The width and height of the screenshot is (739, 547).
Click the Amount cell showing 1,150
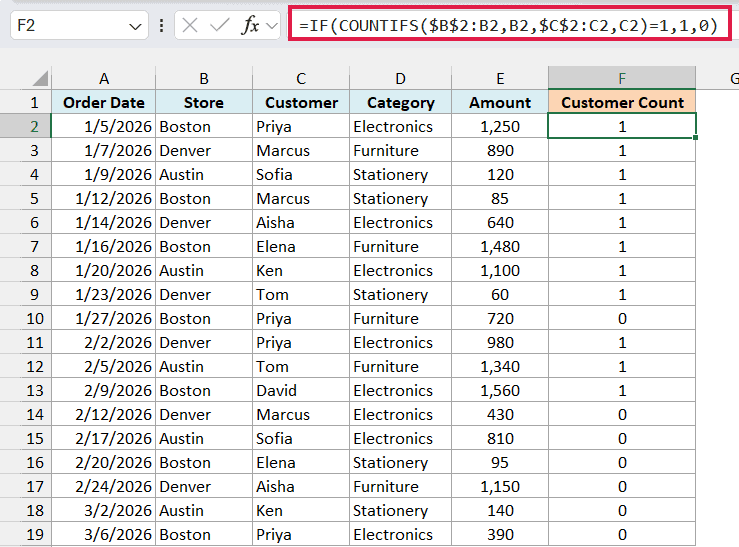pos(500,486)
